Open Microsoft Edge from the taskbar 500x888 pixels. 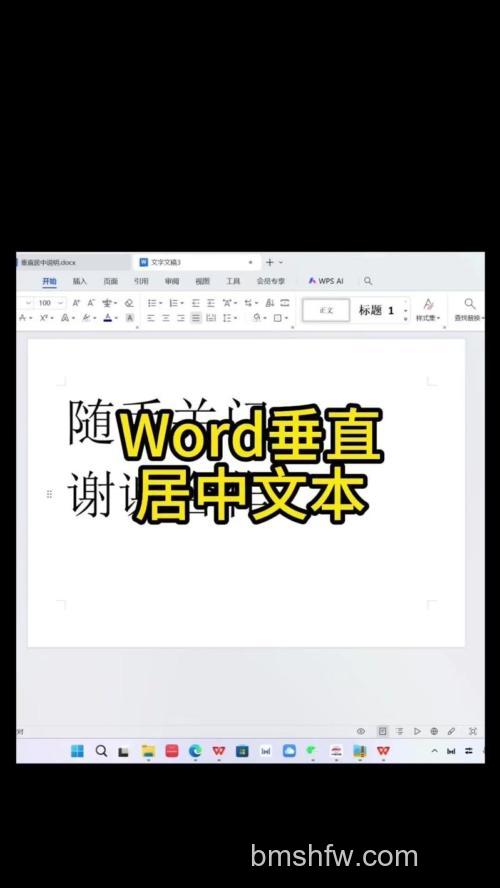click(x=195, y=751)
